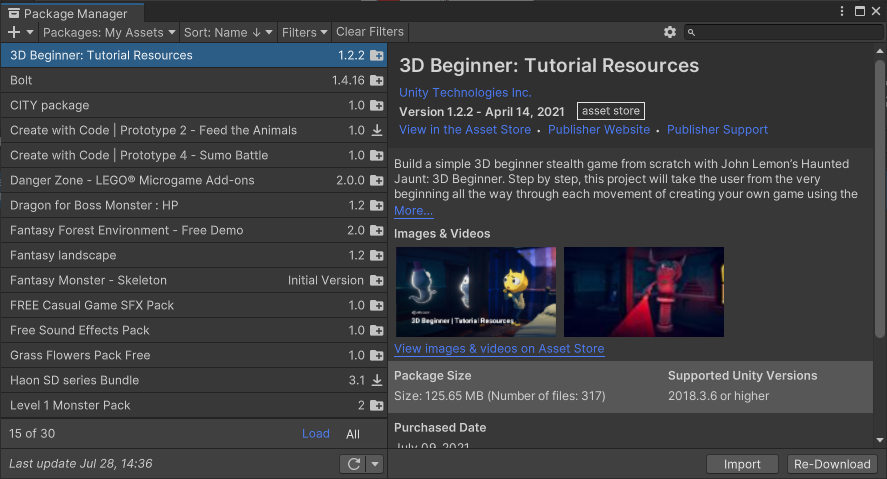Select 3D Beginner: Tutorial Resources row
The height and width of the screenshot is (479, 887).
[x=193, y=55]
